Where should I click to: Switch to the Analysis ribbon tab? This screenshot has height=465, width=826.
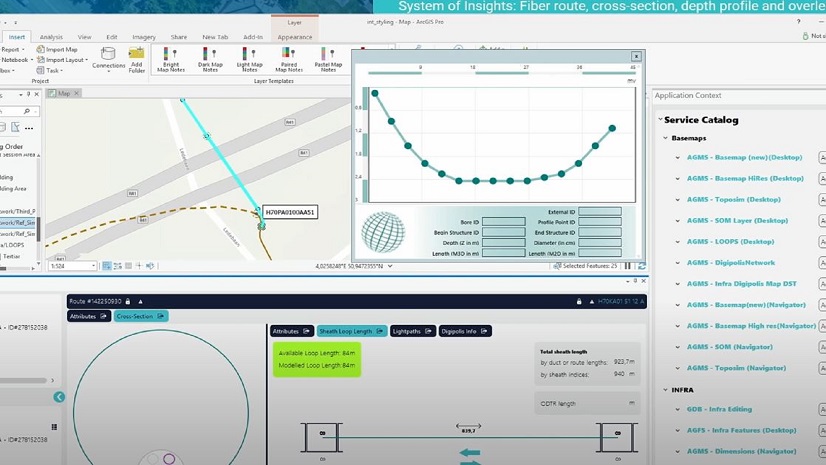51,37
